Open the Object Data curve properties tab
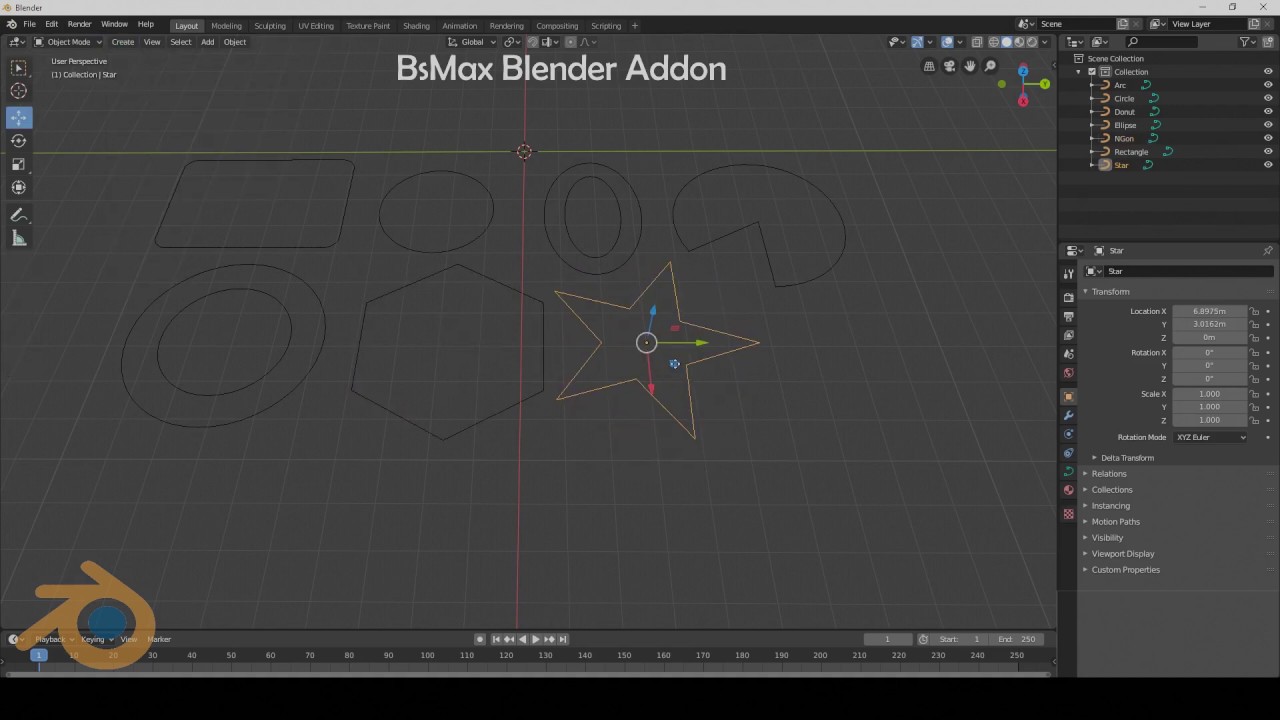Screen dimensions: 1280x720 pos(1068,471)
